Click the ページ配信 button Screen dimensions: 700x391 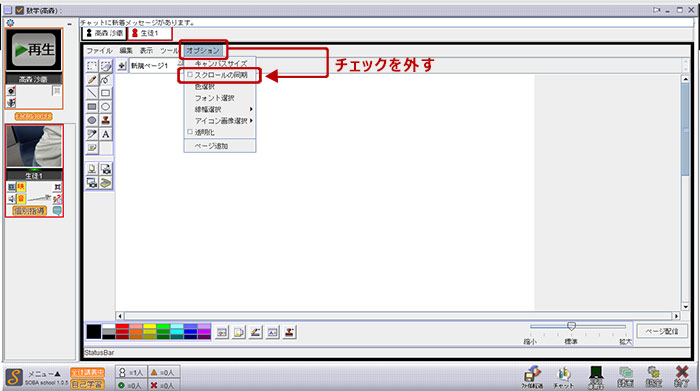662,331
